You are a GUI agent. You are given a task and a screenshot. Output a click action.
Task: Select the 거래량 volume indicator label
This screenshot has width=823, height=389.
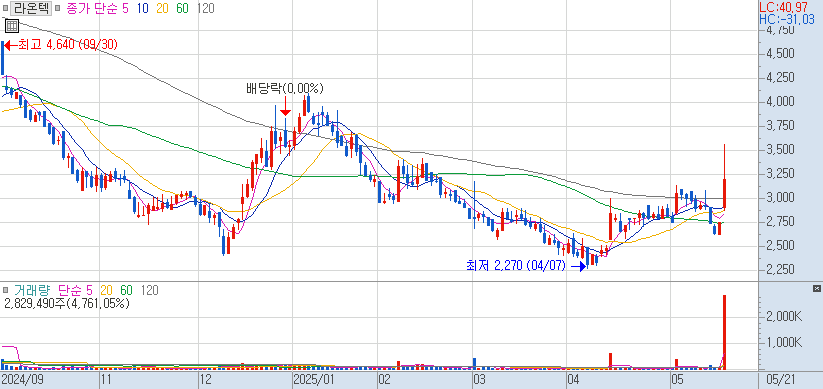pos(33,290)
